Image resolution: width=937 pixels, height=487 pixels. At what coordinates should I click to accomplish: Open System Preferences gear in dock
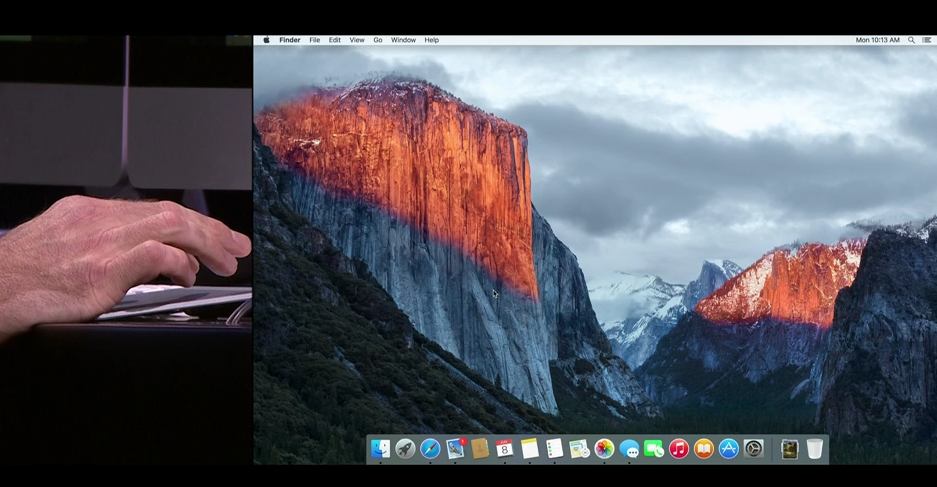[754, 449]
